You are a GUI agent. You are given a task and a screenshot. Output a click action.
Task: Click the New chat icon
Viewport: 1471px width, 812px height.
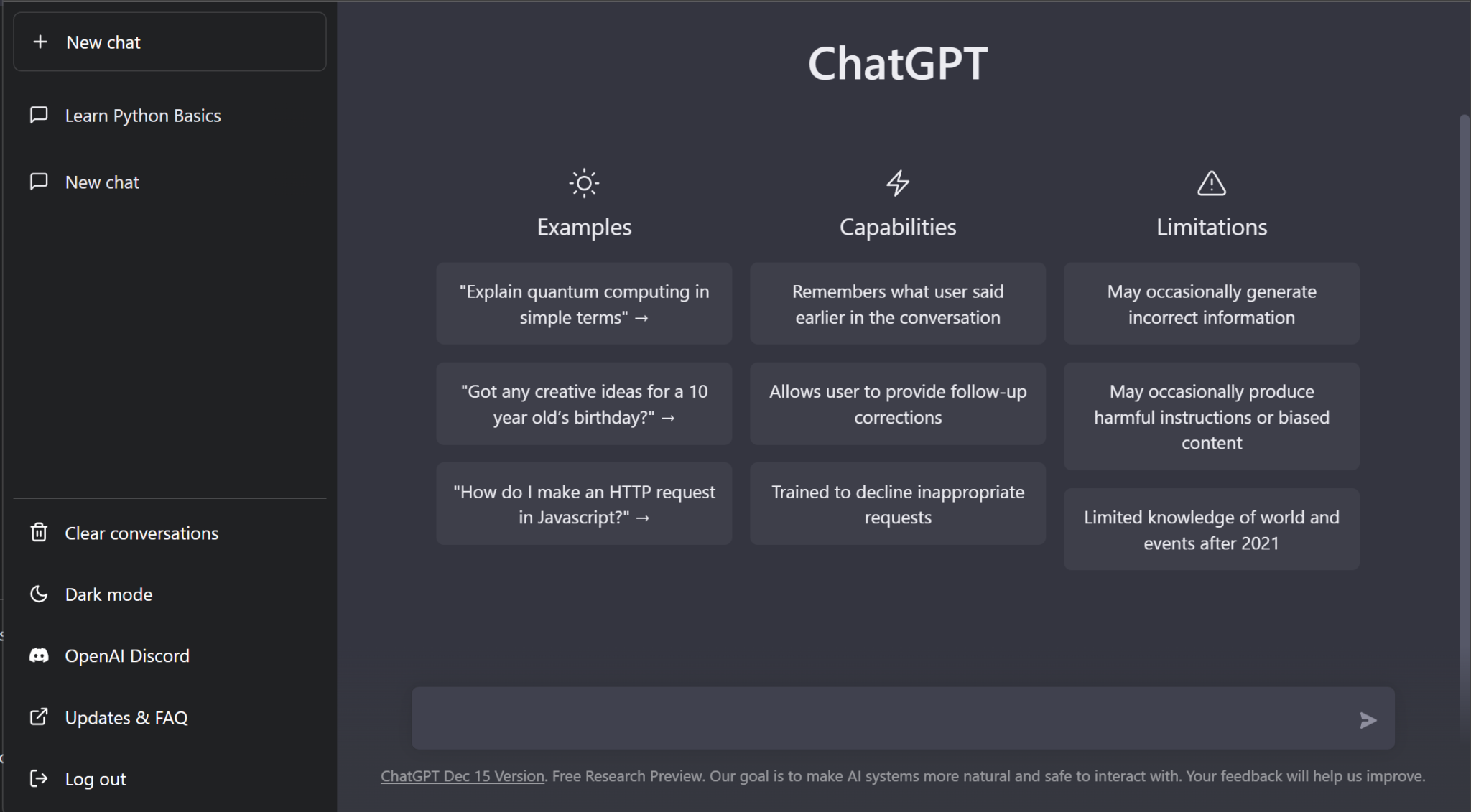(x=40, y=41)
